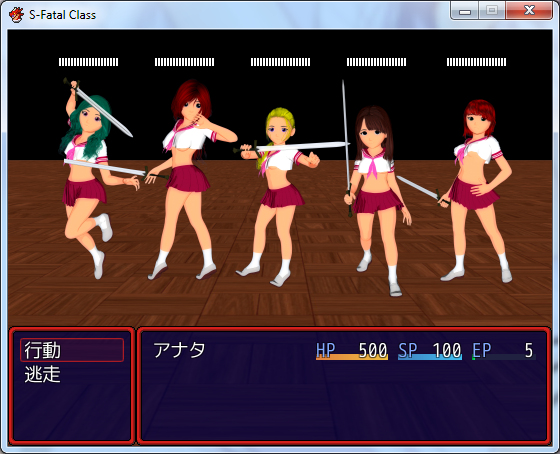Close the game window with the red X
This screenshot has width=560, height=454.
[529, 11]
